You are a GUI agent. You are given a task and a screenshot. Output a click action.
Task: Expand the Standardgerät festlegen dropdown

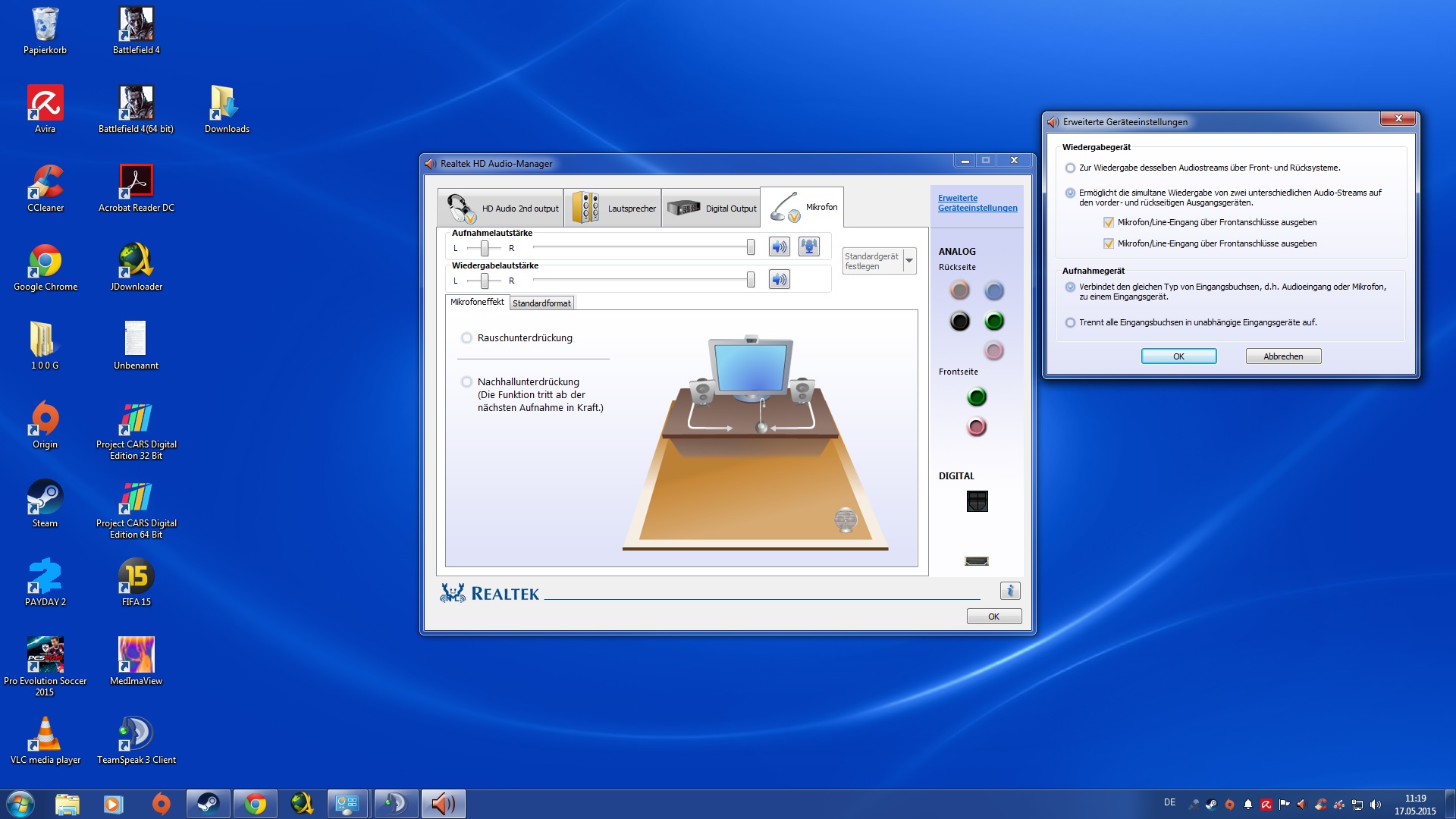[x=908, y=261]
